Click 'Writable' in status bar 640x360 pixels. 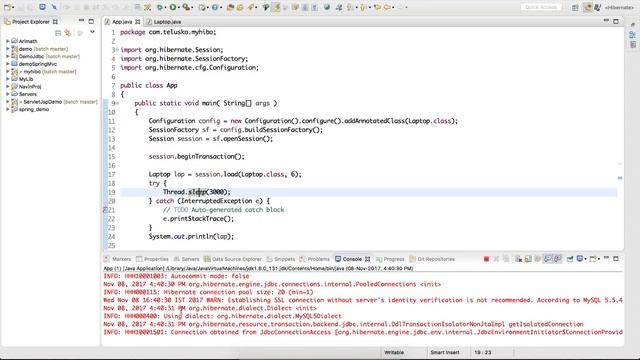394,352
